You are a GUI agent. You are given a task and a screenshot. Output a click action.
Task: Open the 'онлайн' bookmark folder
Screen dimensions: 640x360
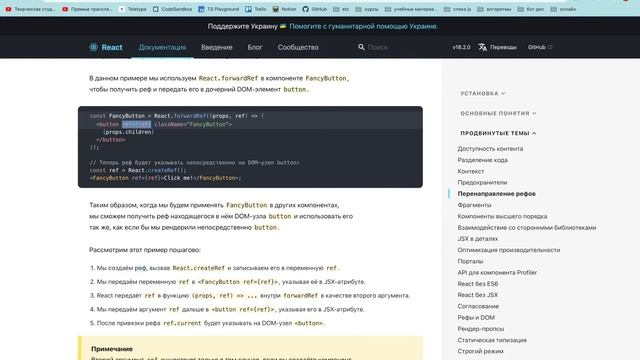(x=563, y=9)
